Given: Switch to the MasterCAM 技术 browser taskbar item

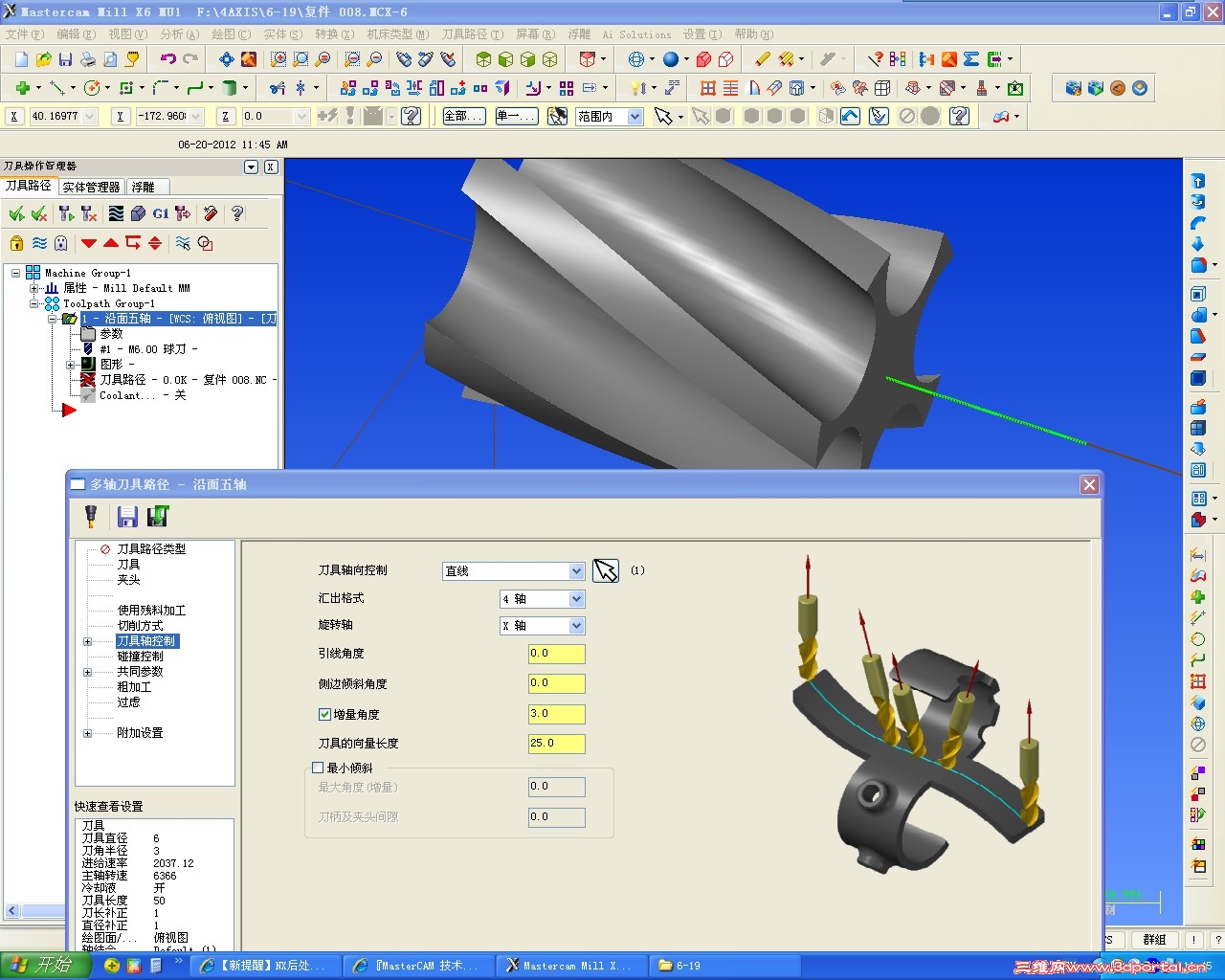Looking at the screenshot, I should (x=420, y=966).
